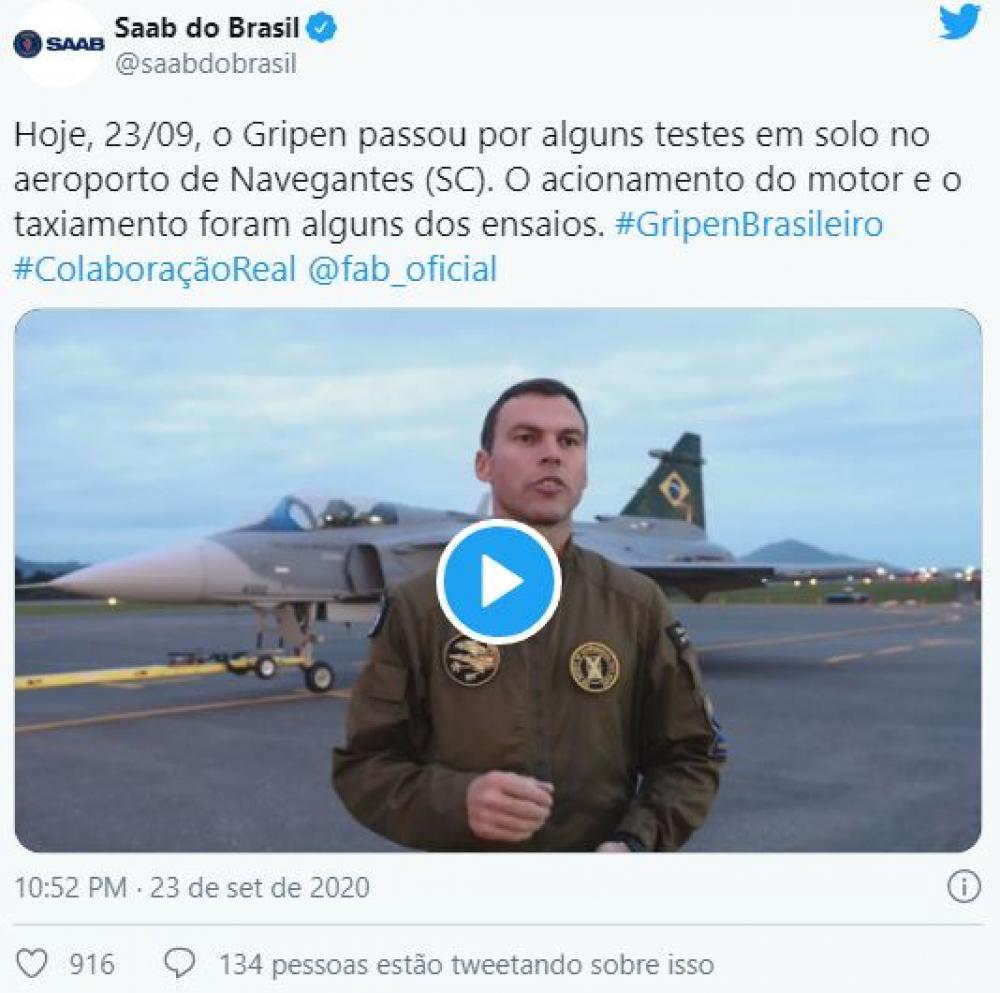This screenshot has width=1000, height=993.
Task: Visit the @fab_oficial mention
Action: click(x=402, y=269)
